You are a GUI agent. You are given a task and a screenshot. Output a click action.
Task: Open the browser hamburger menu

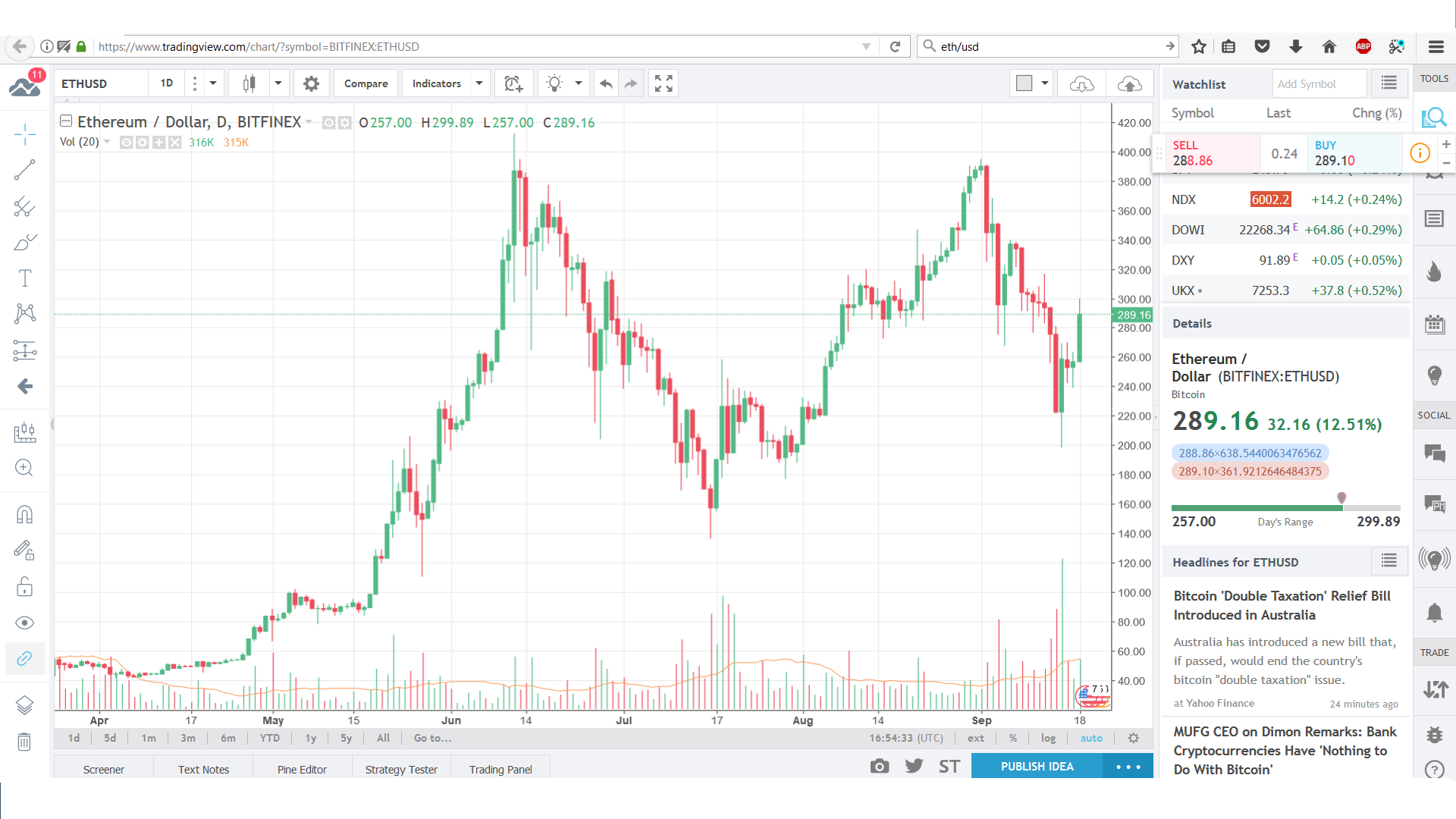[x=1436, y=47]
